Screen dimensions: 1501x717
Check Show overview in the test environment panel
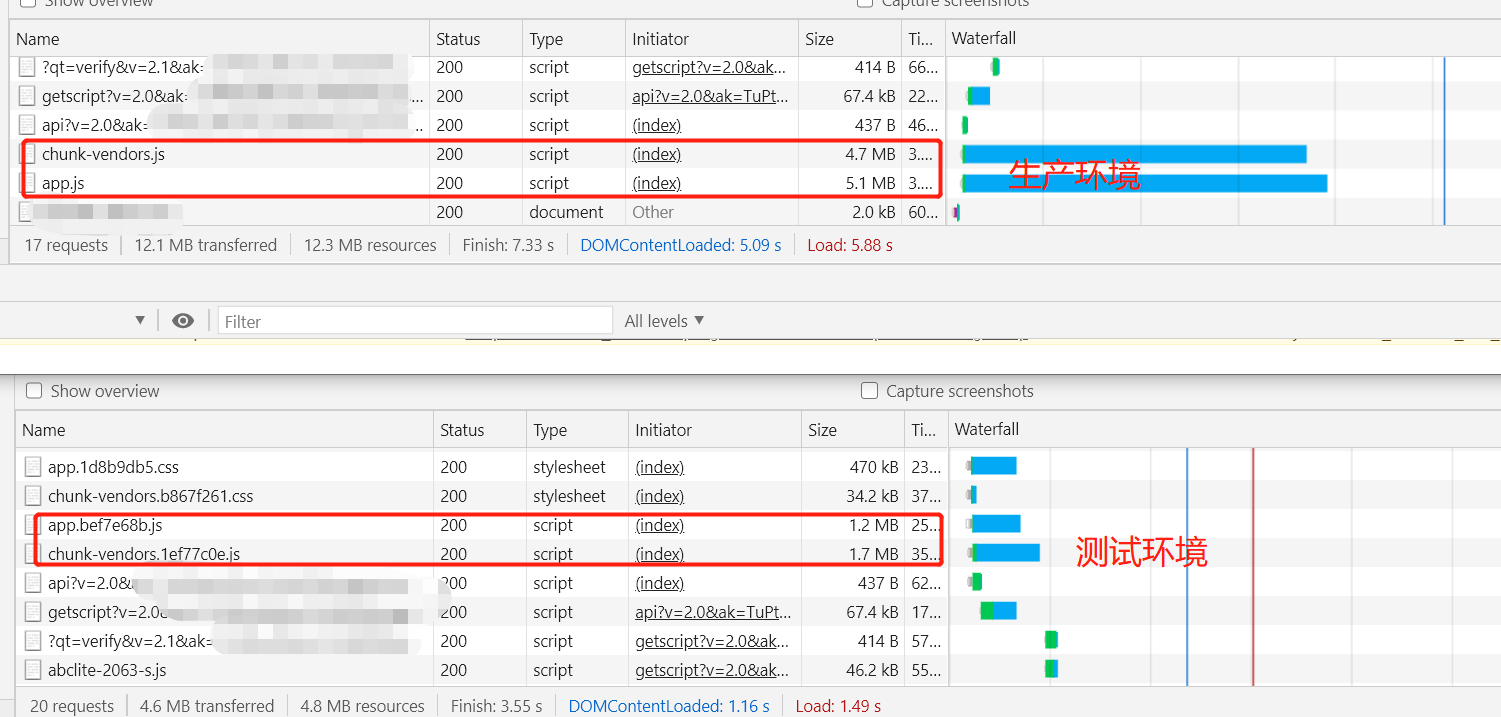tap(34, 390)
